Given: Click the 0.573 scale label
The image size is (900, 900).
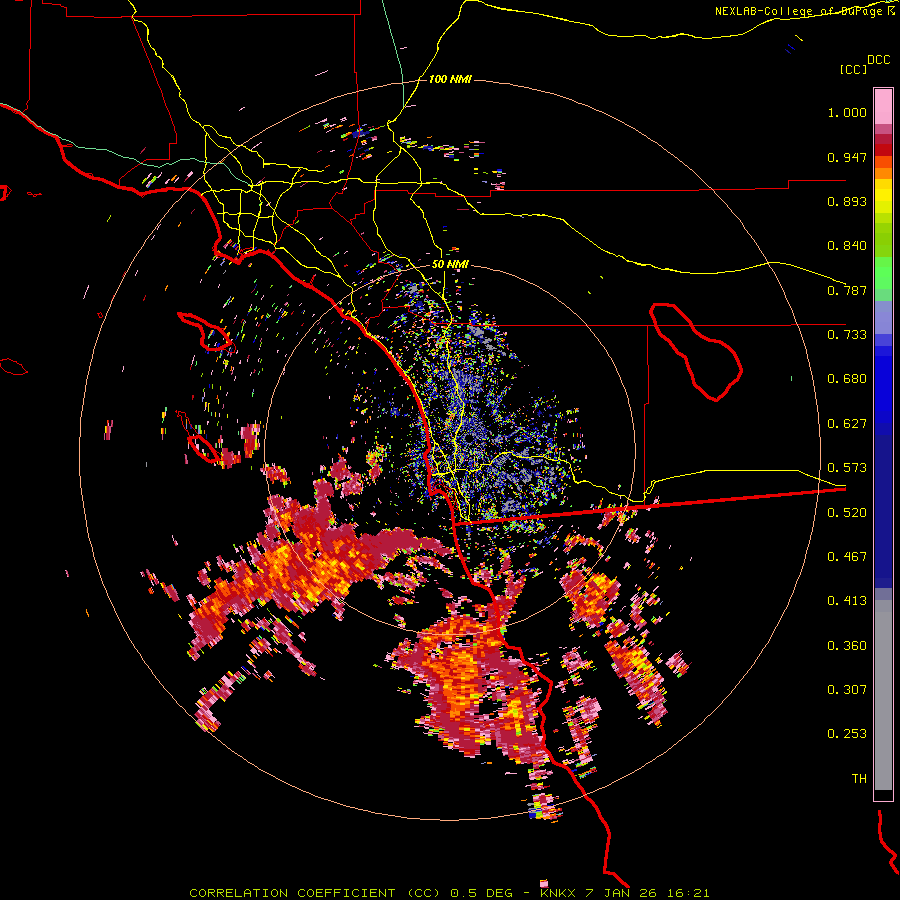Looking at the screenshot, I should coord(847,468).
